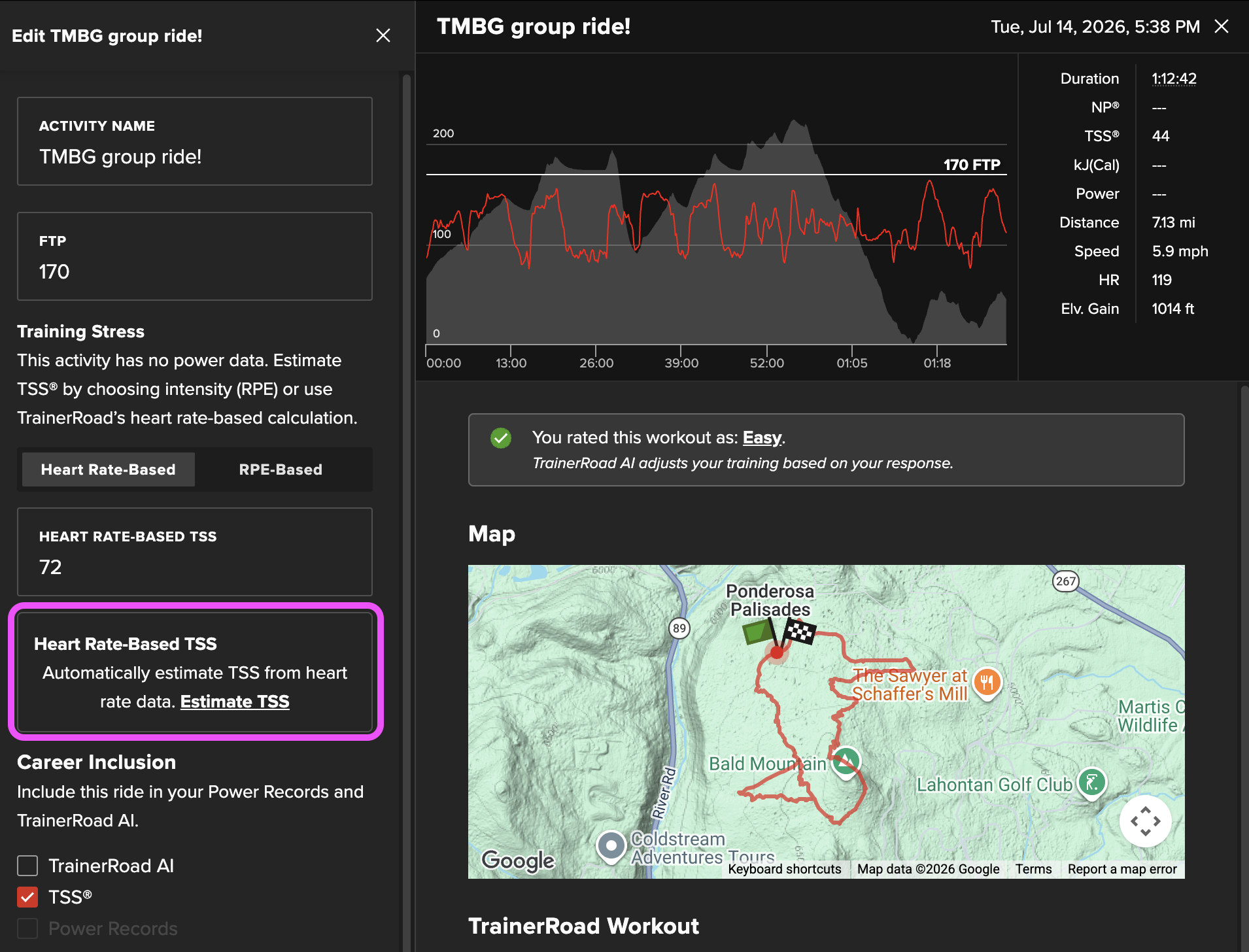
Task: Click the Career Inclusion heading
Action: click(97, 762)
